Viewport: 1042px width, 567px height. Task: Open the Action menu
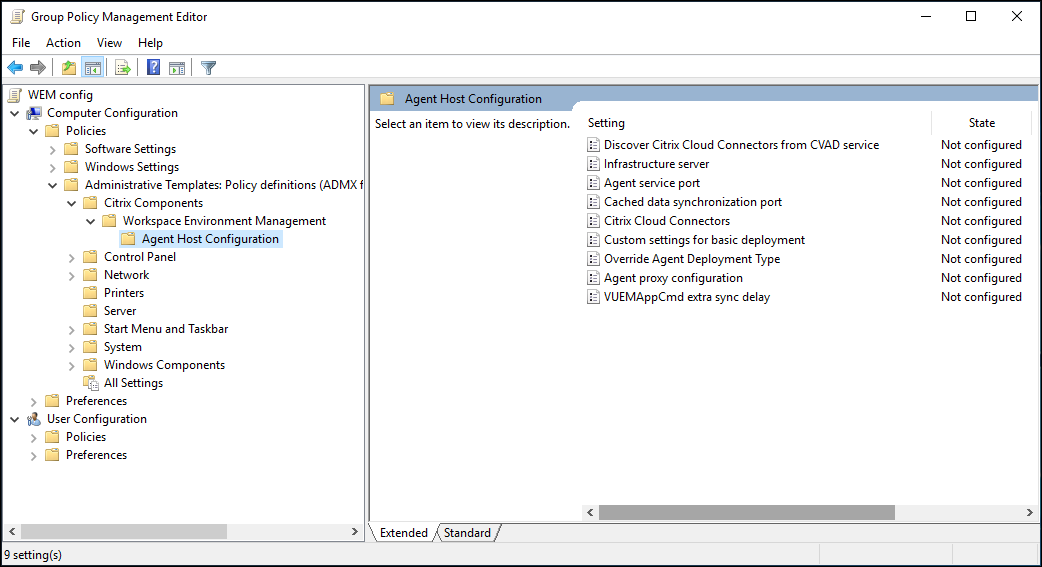(x=63, y=43)
